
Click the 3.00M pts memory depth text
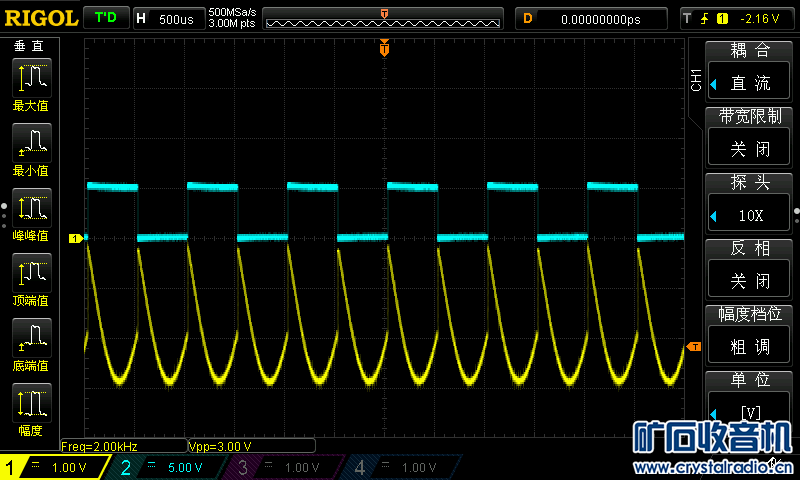pos(232,23)
